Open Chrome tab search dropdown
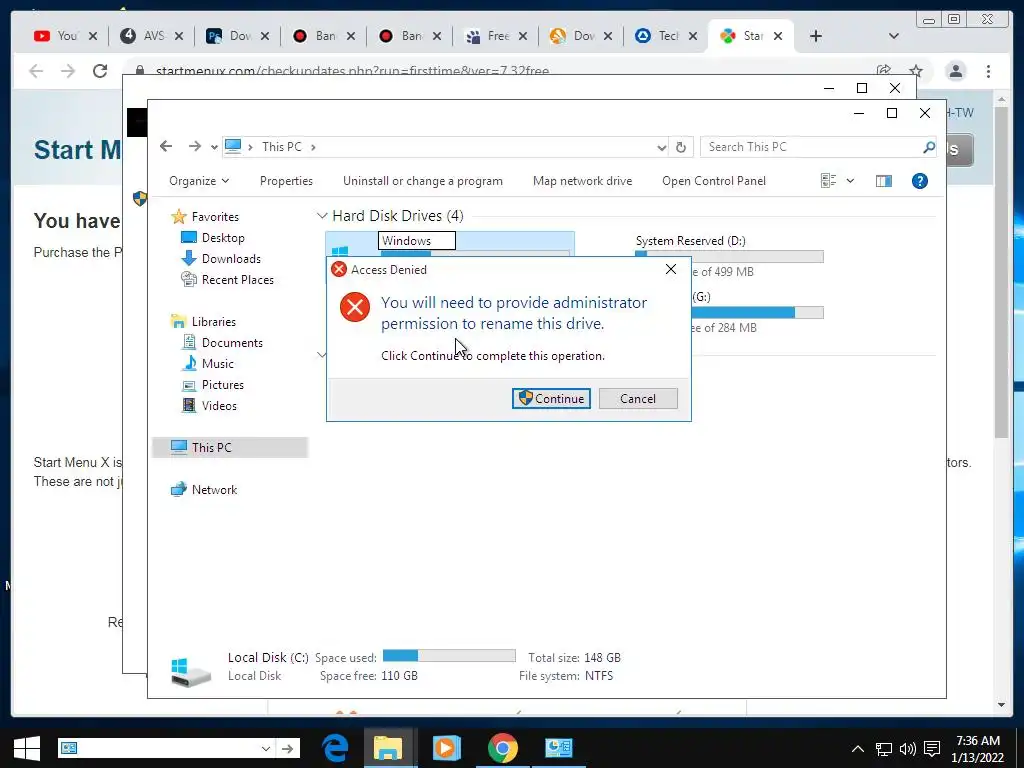This screenshot has width=1024, height=768. click(893, 36)
